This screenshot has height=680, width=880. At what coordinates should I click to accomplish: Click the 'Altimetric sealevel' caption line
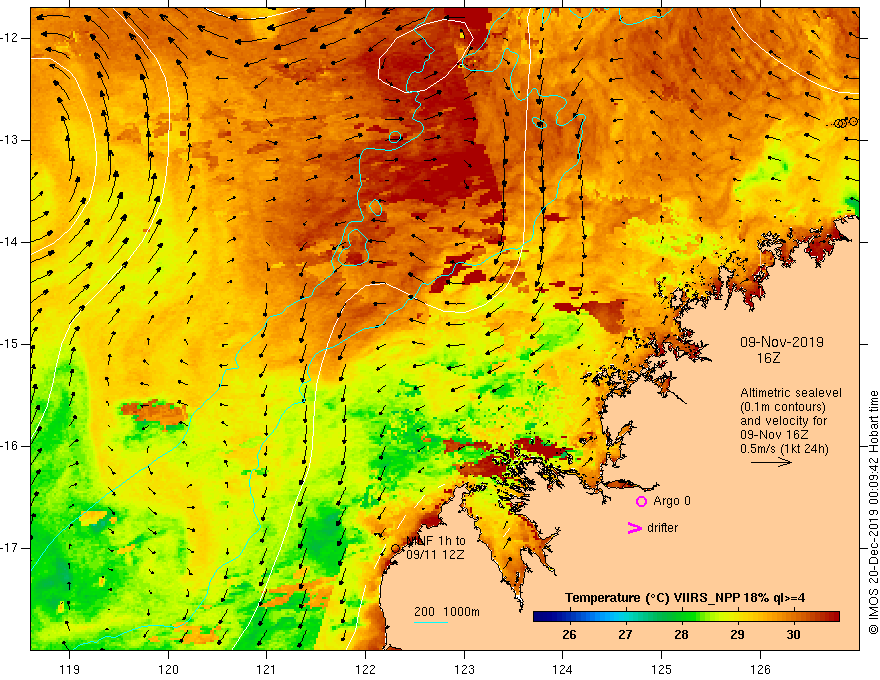[791, 393]
